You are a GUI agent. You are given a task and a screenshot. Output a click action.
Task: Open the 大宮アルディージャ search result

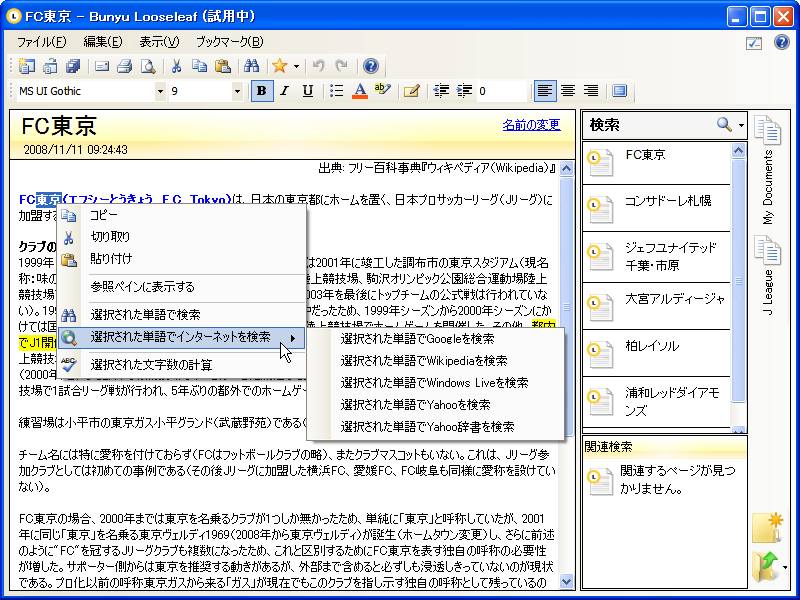[657, 307]
